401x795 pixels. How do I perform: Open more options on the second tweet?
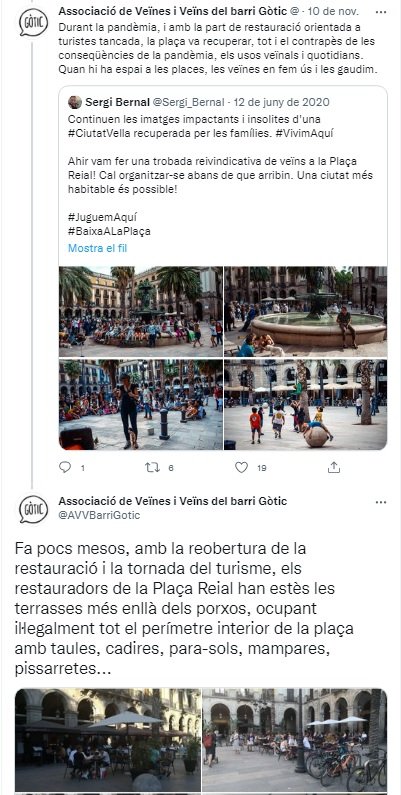pyautogui.click(x=381, y=502)
